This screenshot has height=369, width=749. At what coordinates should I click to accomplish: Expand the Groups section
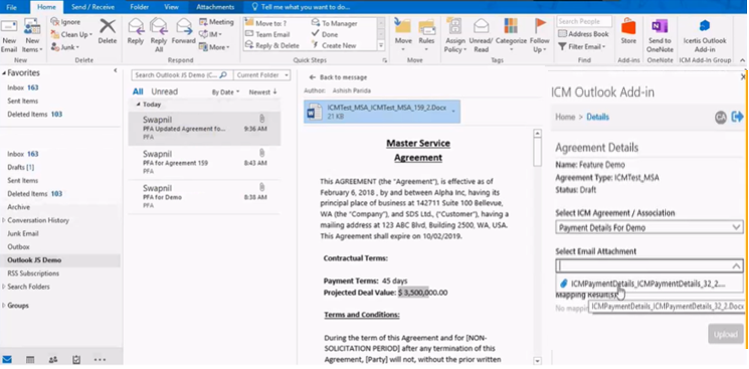click(x=4, y=305)
